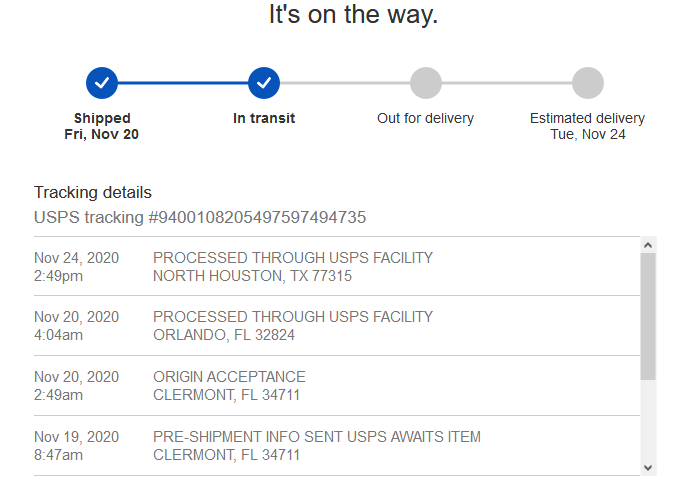The image size is (674, 497).
Task: Click the In transit label
Action: [264, 118]
